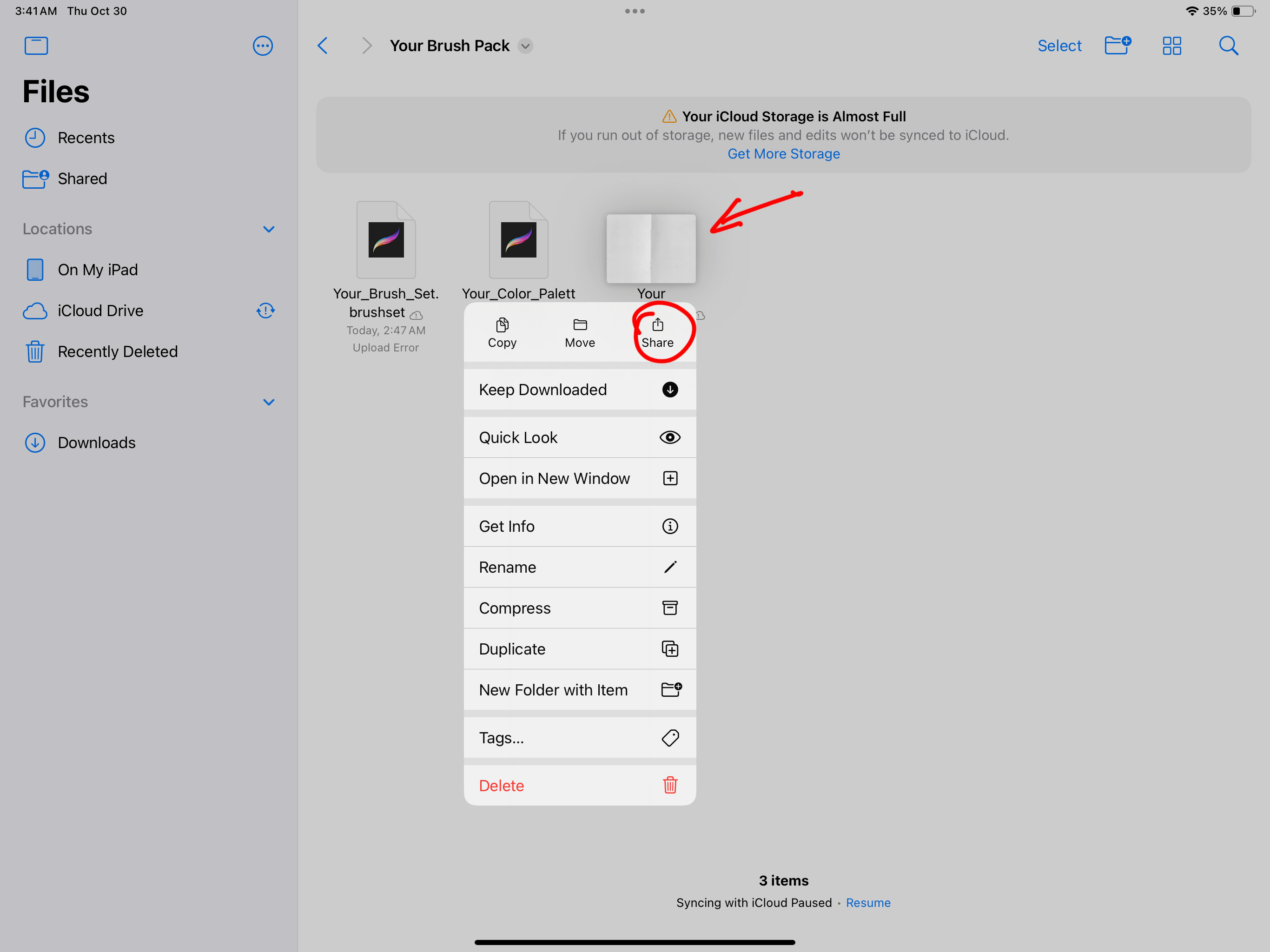Tap the iCloud Drive sync error icon
The width and height of the screenshot is (1270, 952).
tap(265, 311)
